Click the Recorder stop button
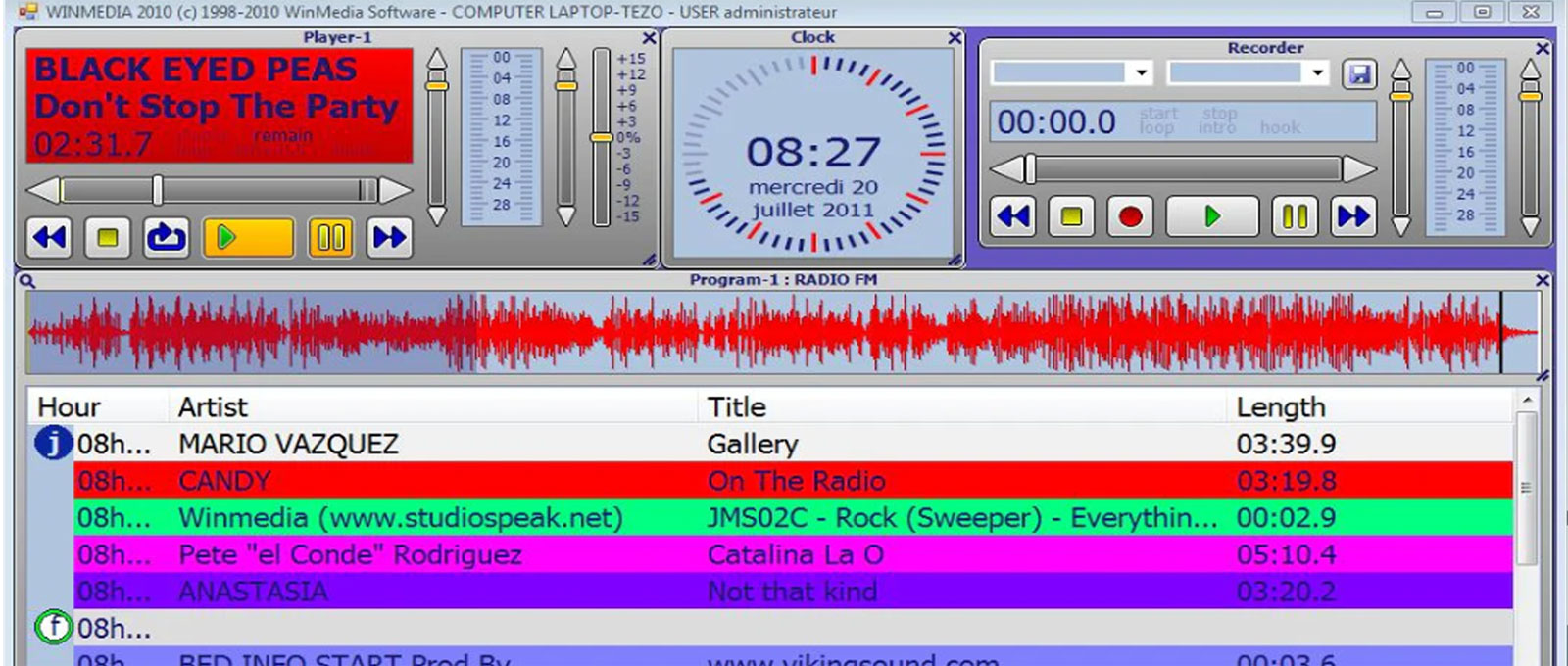1568x666 pixels. pyautogui.click(x=1072, y=216)
